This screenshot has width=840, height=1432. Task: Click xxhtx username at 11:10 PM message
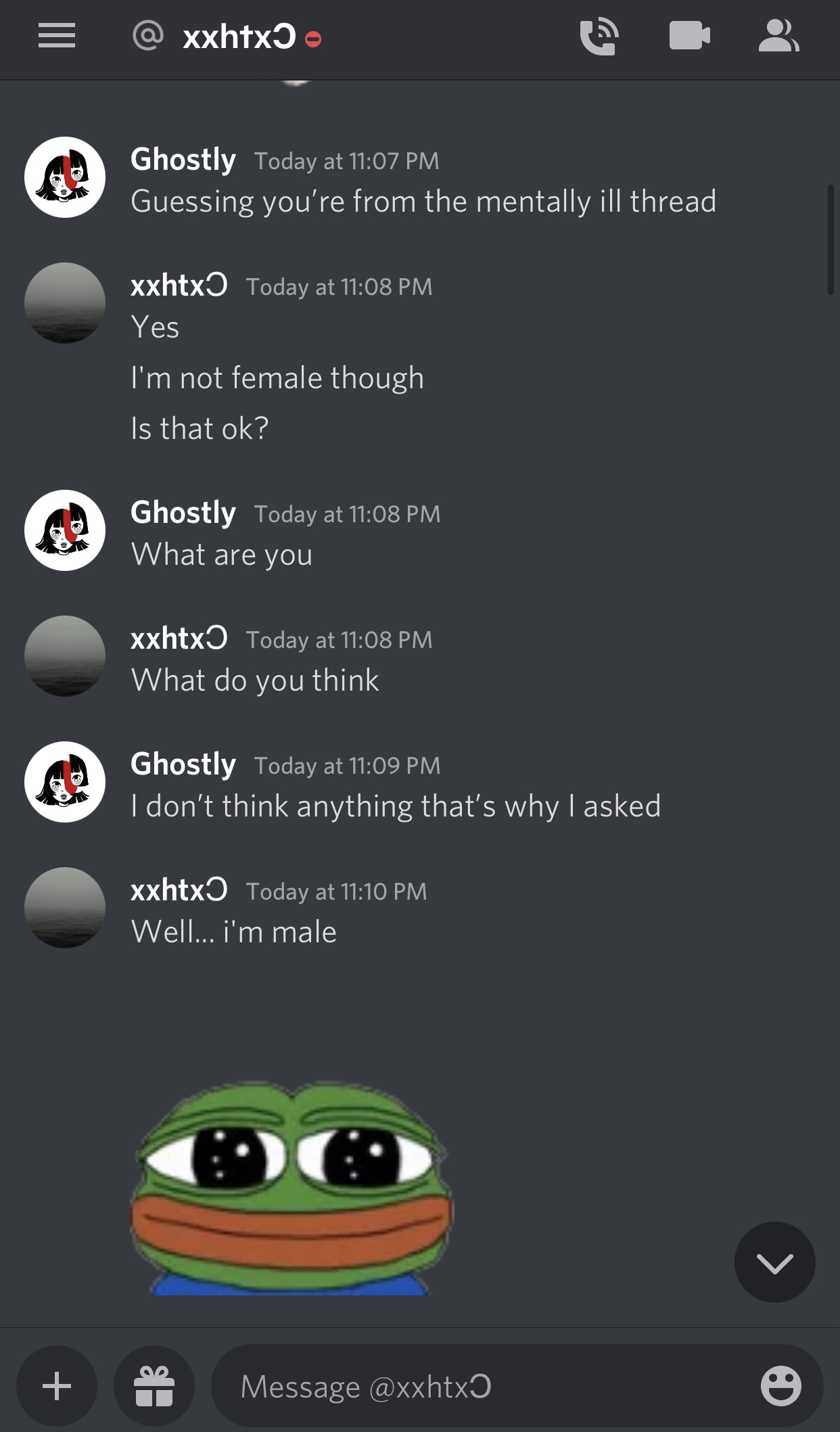click(x=179, y=890)
